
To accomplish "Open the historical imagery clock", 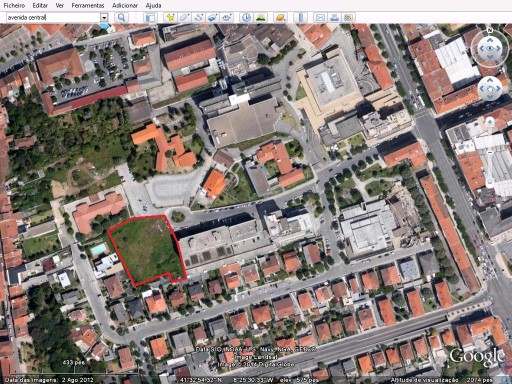I will click(246, 17).
